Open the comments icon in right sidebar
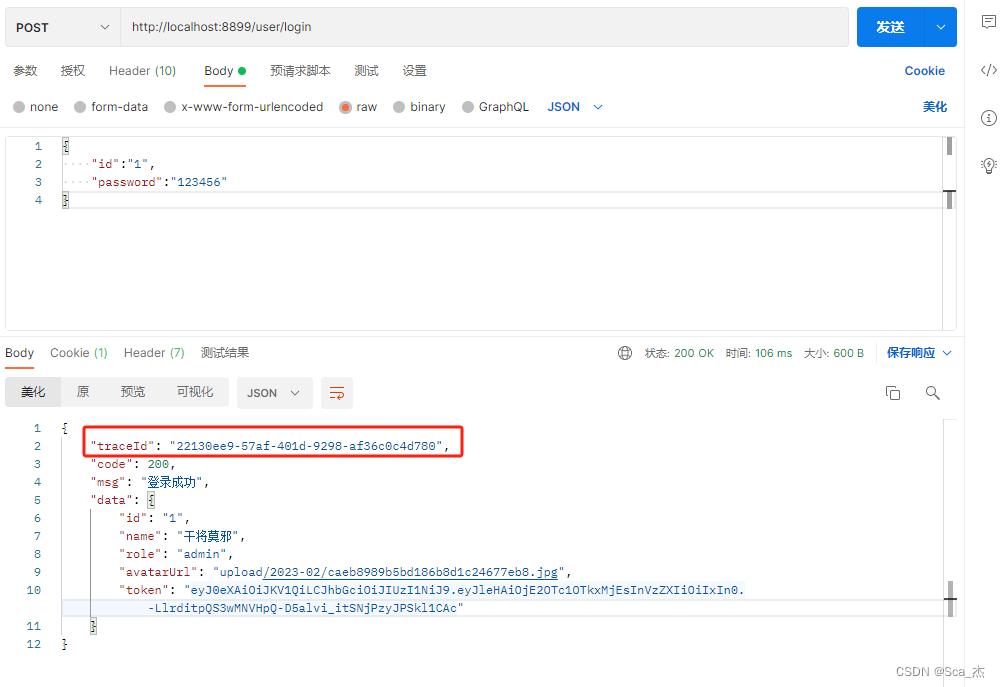The height and width of the screenshot is (687, 1000). (x=989, y=22)
